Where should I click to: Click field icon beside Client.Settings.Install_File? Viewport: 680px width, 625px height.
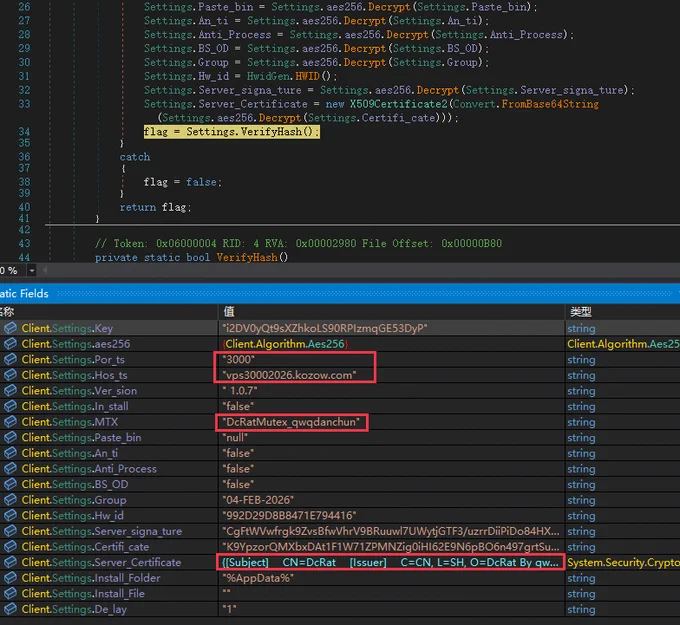coord(10,594)
